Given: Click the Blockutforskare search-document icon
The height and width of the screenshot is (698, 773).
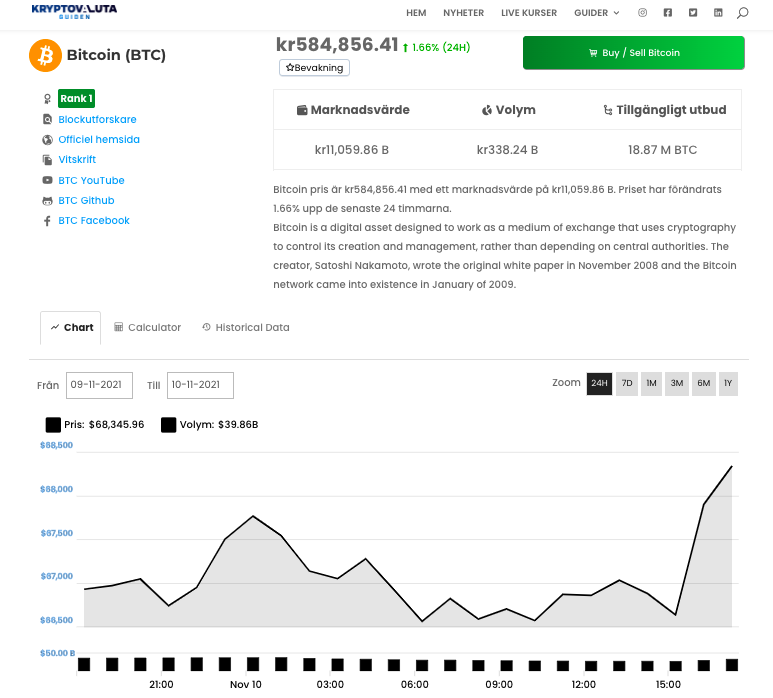Looking at the screenshot, I should click(47, 119).
